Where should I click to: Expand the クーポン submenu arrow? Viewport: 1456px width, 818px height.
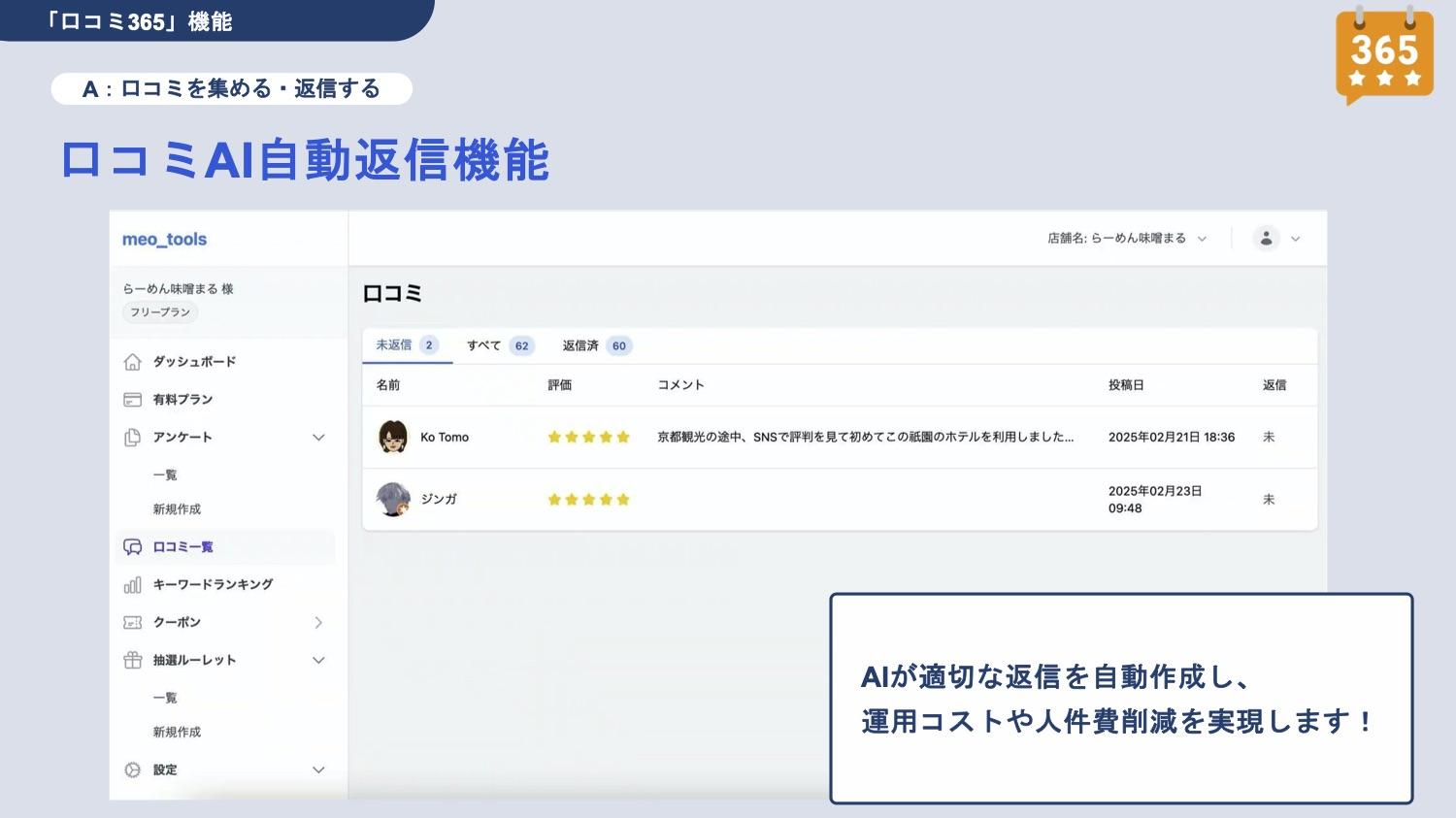(318, 623)
